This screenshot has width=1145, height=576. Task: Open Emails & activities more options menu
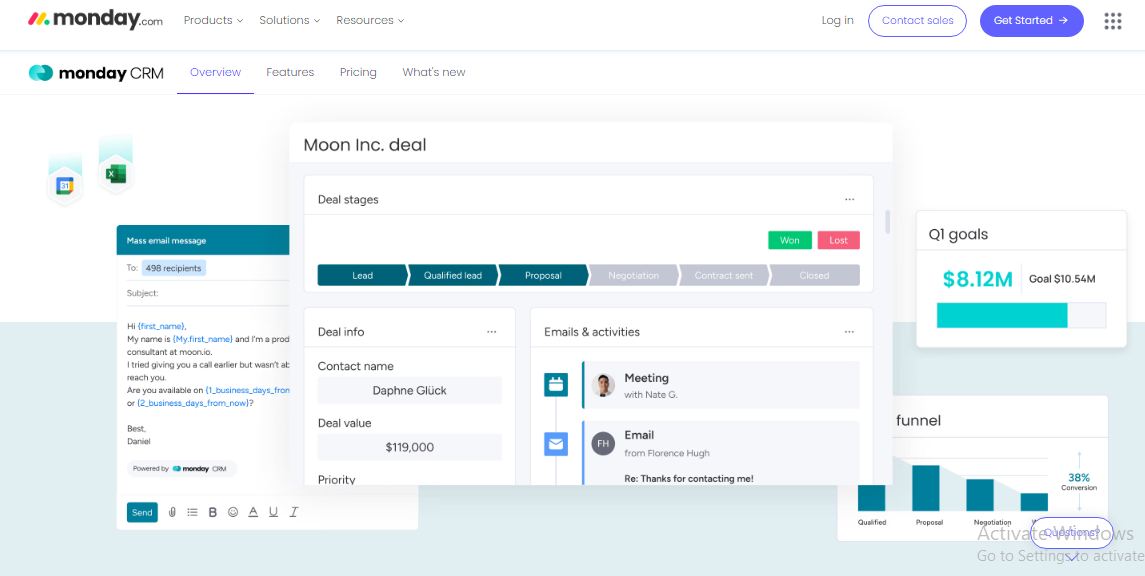[849, 331]
